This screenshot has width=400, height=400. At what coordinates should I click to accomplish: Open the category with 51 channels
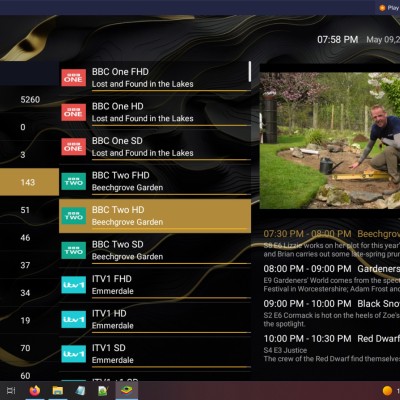point(29,210)
